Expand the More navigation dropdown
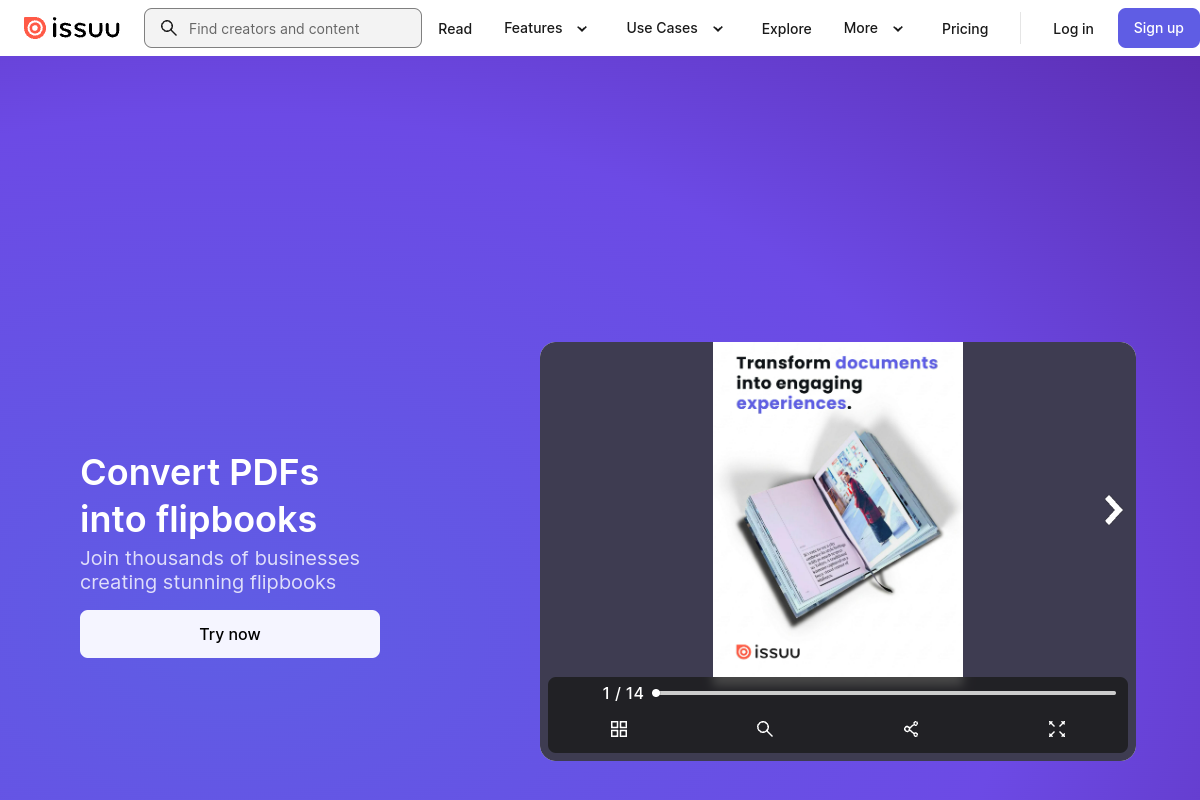This screenshot has width=1200, height=800. (x=873, y=28)
